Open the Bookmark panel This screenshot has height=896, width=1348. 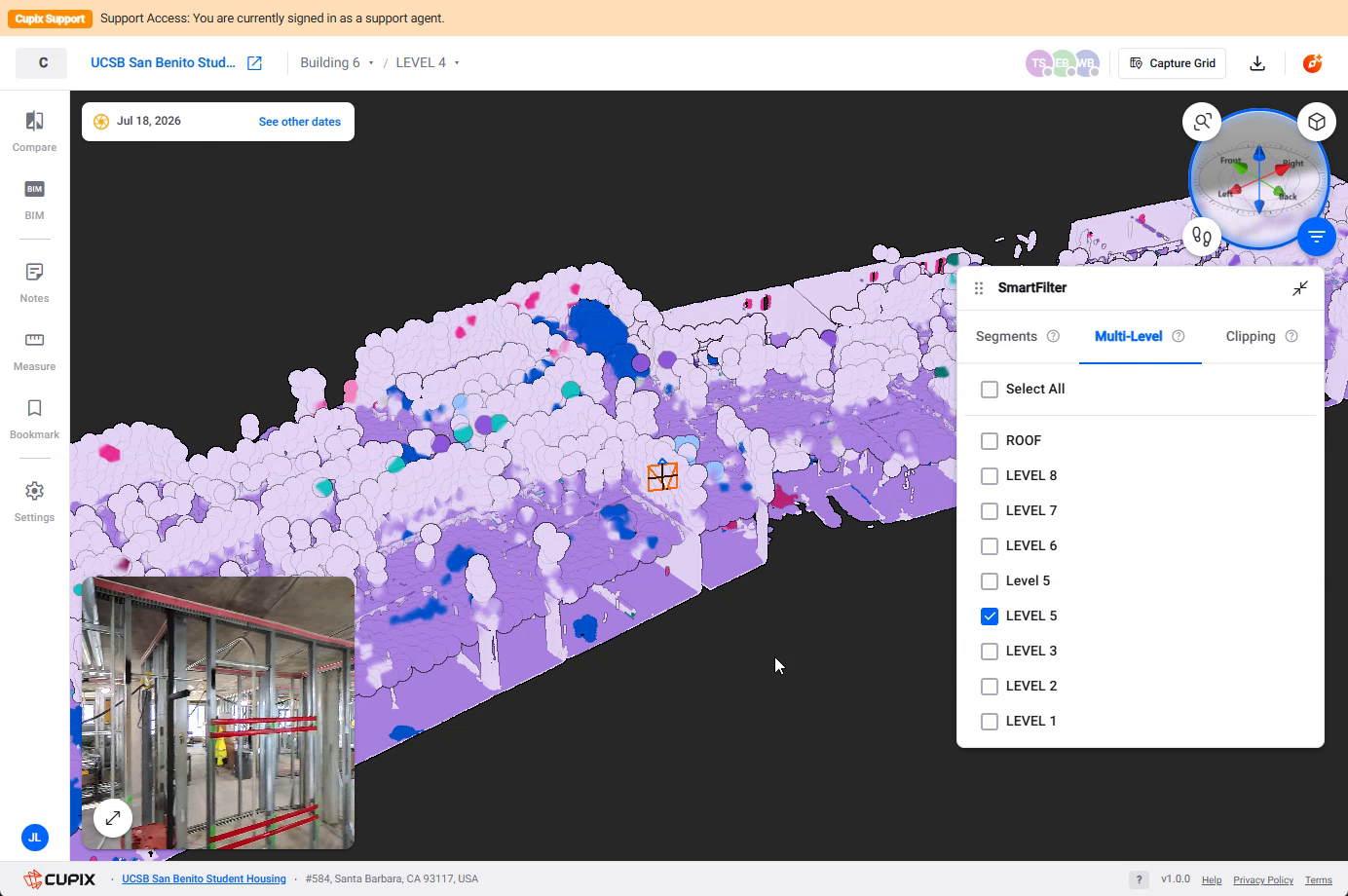(x=34, y=419)
